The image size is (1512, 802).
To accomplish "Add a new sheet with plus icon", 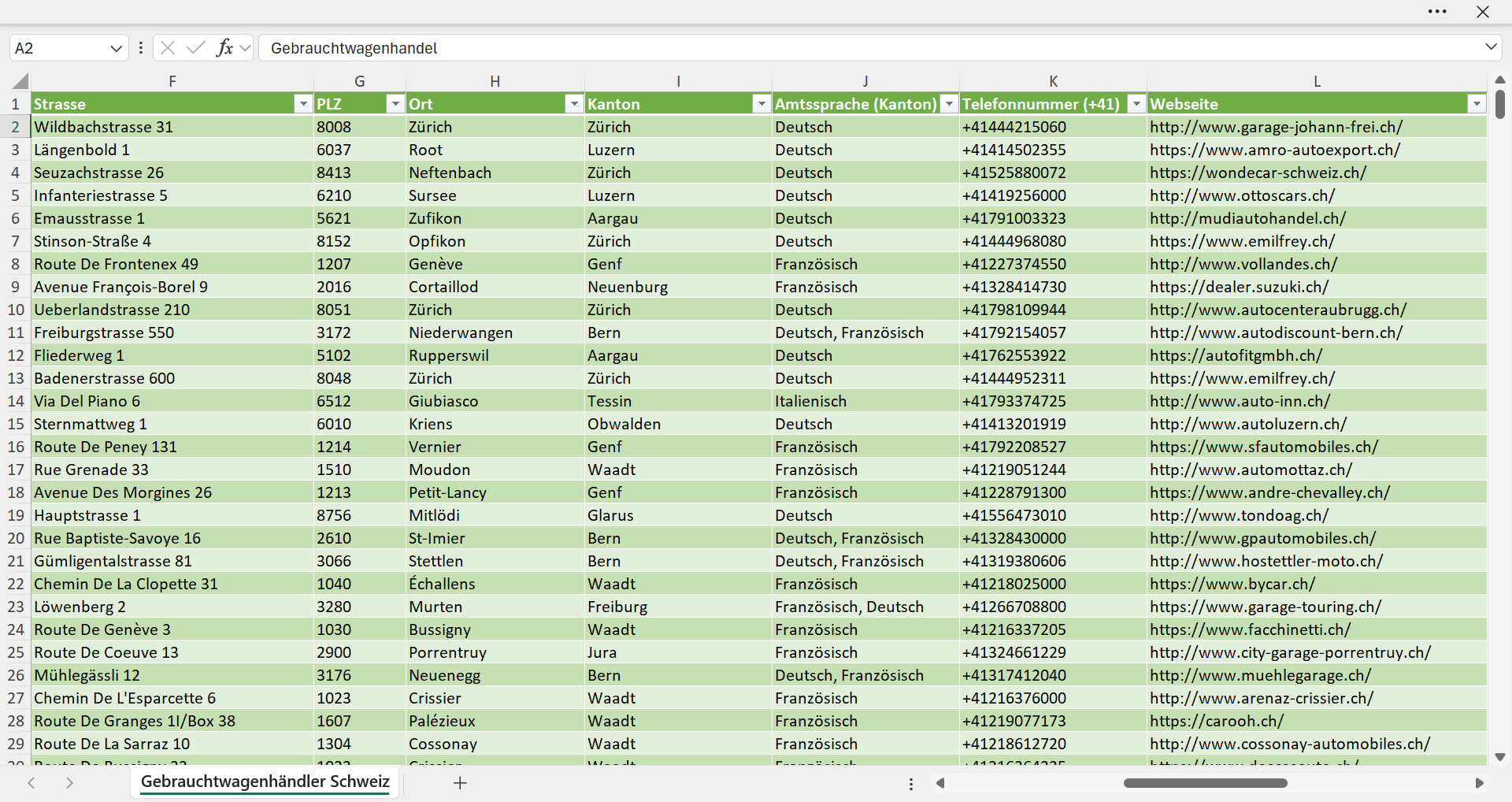I will (461, 783).
